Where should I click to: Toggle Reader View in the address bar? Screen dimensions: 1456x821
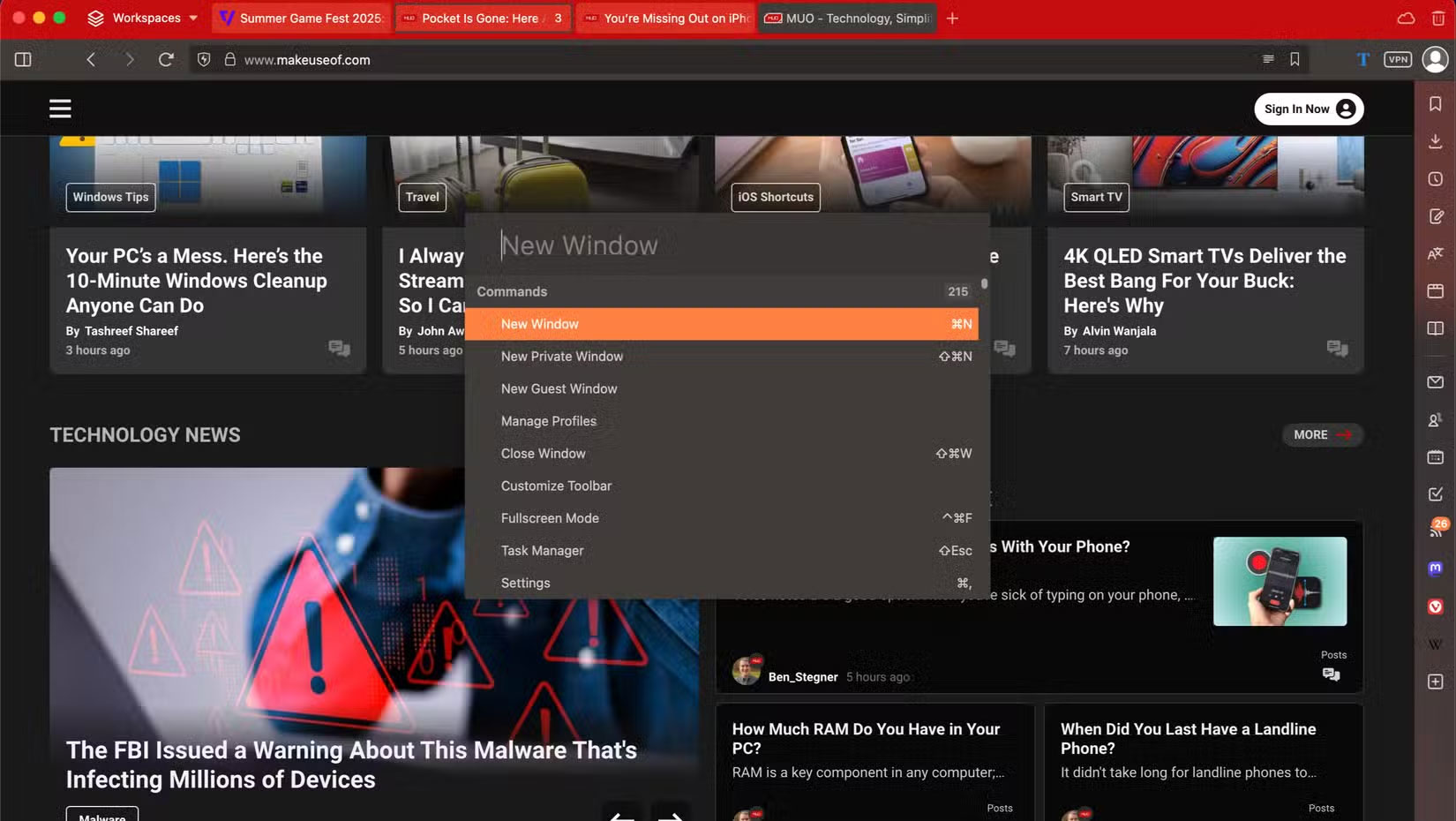click(x=1268, y=59)
